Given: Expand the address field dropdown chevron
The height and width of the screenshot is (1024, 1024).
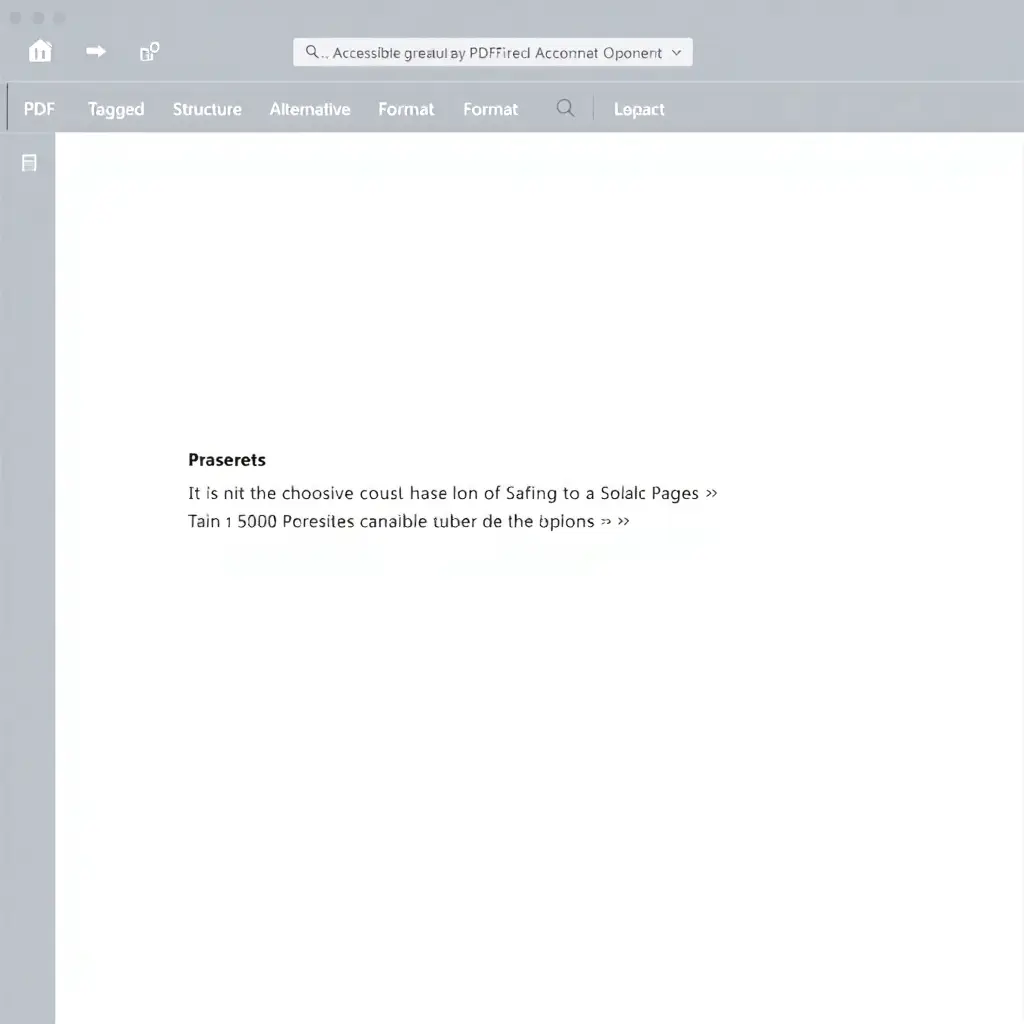Looking at the screenshot, I should tap(677, 52).
